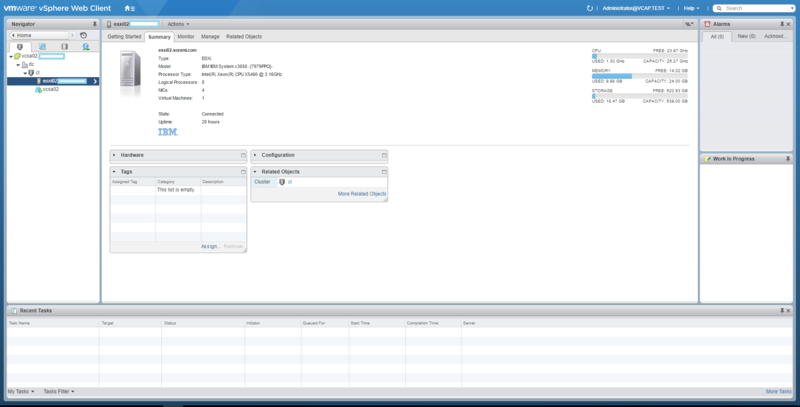The width and height of the screenshot is (800, 407).
Task: Click the dc datacenter icon
Action: click(x=24, y=64)
